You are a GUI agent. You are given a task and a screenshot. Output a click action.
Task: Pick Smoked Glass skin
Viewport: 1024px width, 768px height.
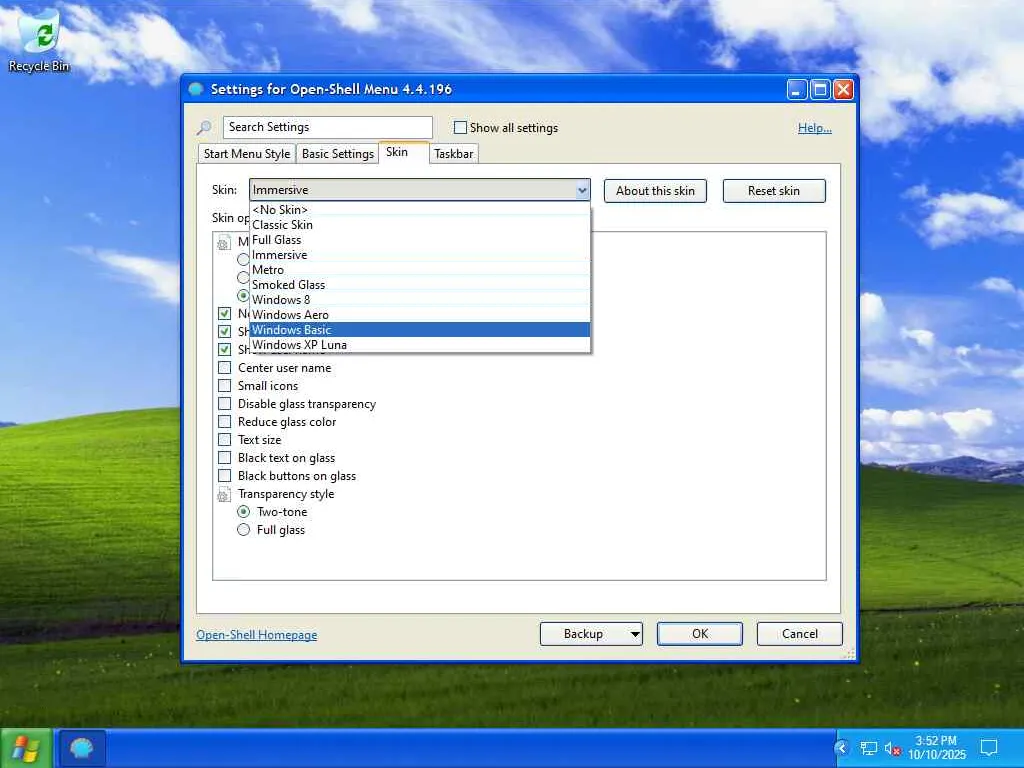420,285
